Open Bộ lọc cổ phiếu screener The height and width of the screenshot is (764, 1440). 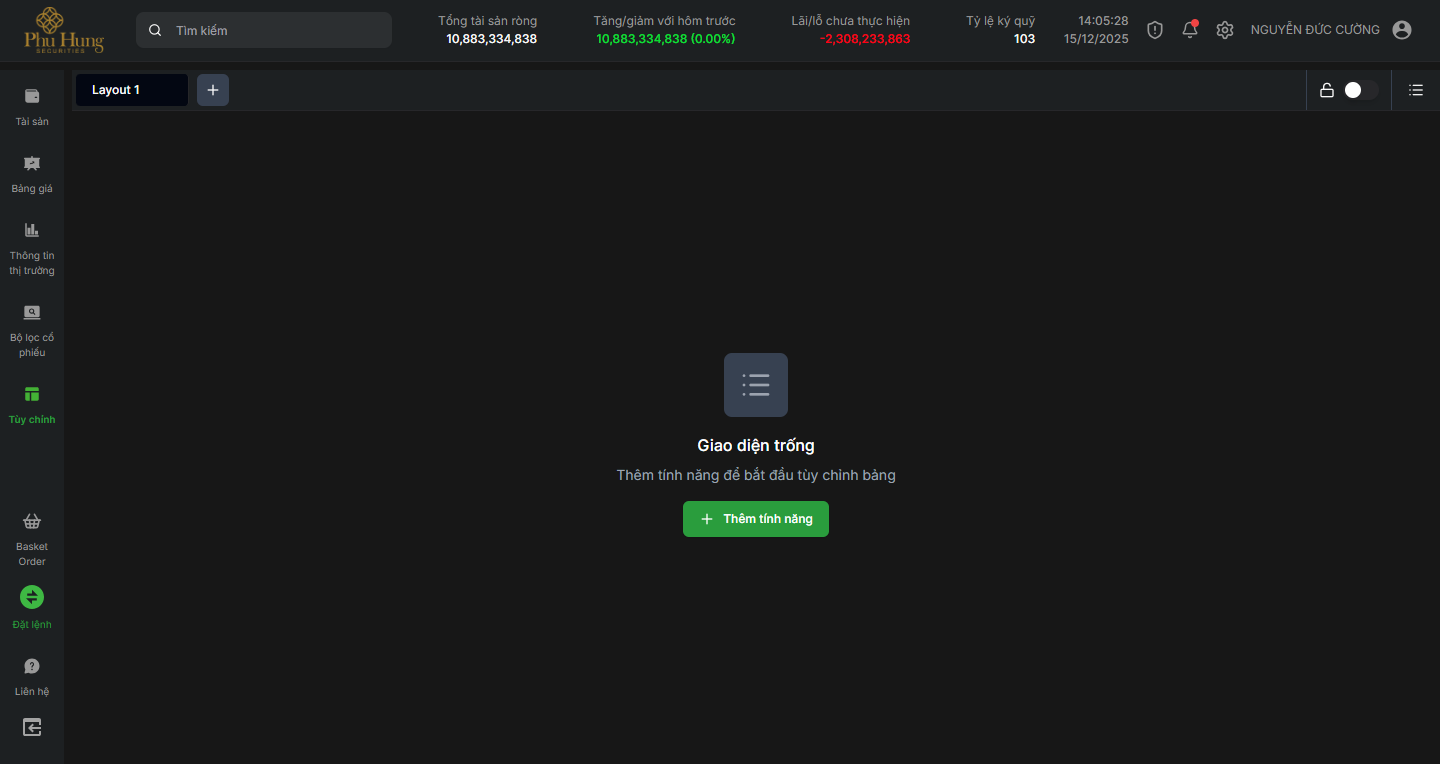[32, 313]
